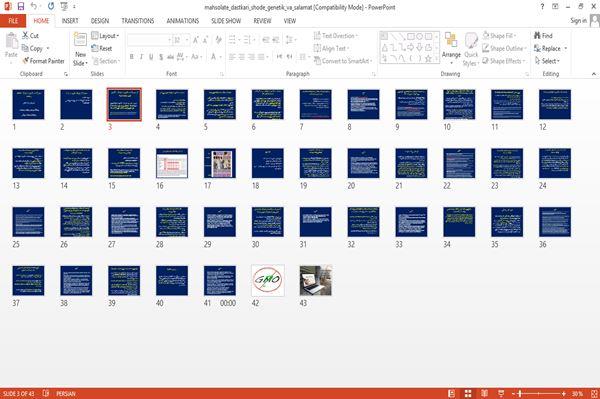
Task: Switch to Reading View icon
Action: 484,394
